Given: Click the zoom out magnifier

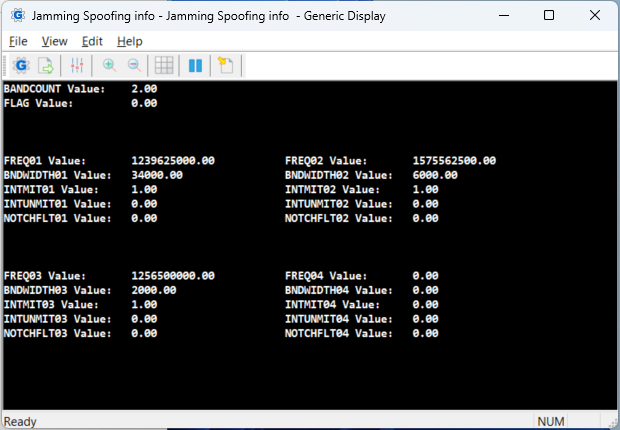Looking at the screenshot, I should pos(133,65).
